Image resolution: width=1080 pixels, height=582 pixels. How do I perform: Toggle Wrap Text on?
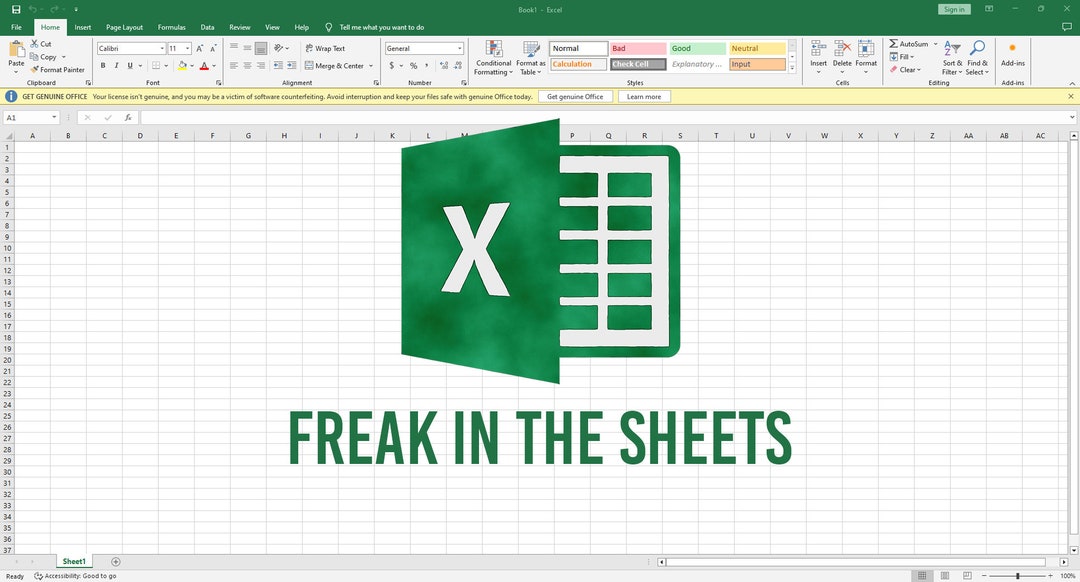click(x=325, y=48)
